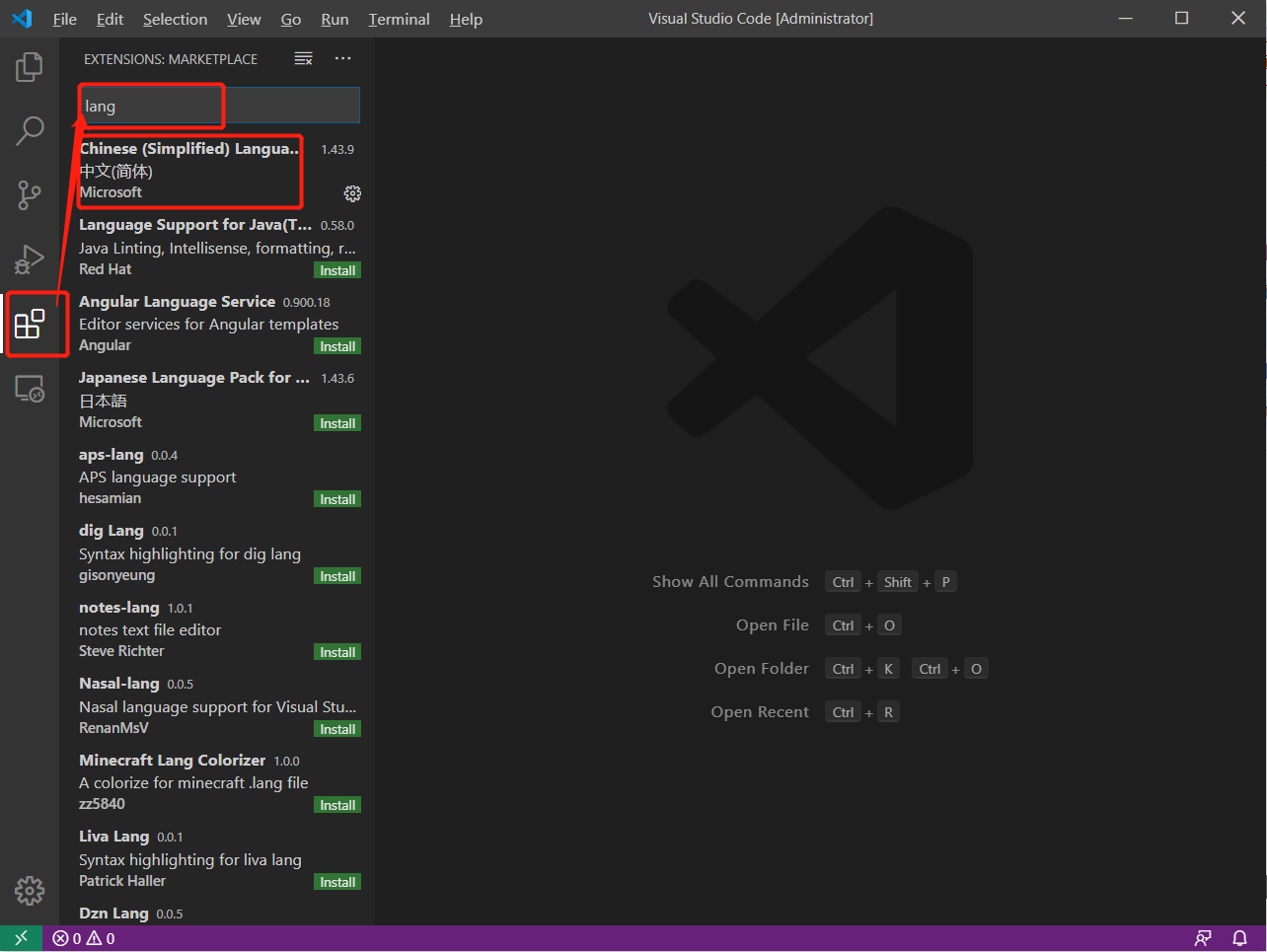Select Nasal-lang extension title
1267x952 pixels.
119,684
